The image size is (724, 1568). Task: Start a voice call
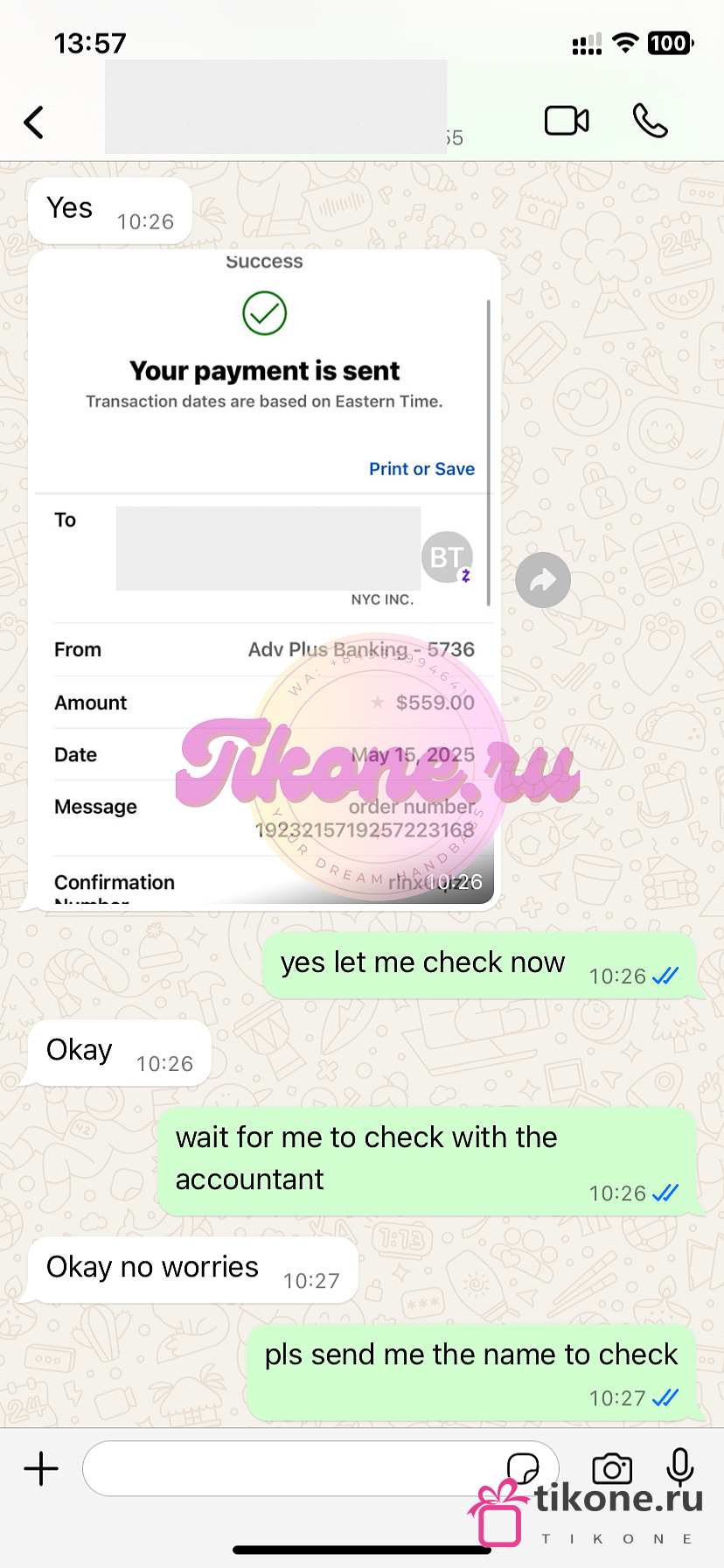[650, 121]
